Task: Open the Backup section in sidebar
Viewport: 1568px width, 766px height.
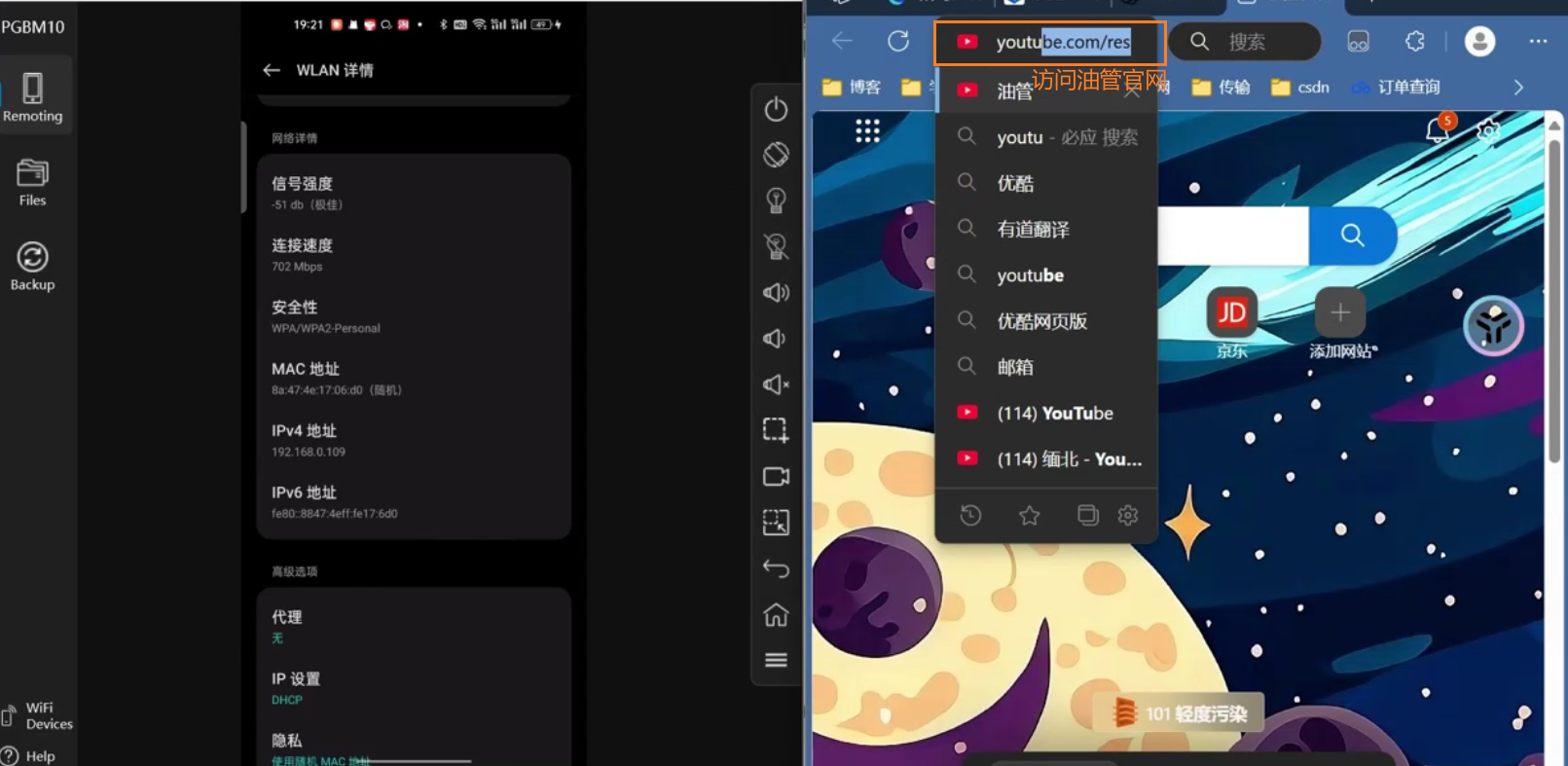Action: (x=32, y=267)
